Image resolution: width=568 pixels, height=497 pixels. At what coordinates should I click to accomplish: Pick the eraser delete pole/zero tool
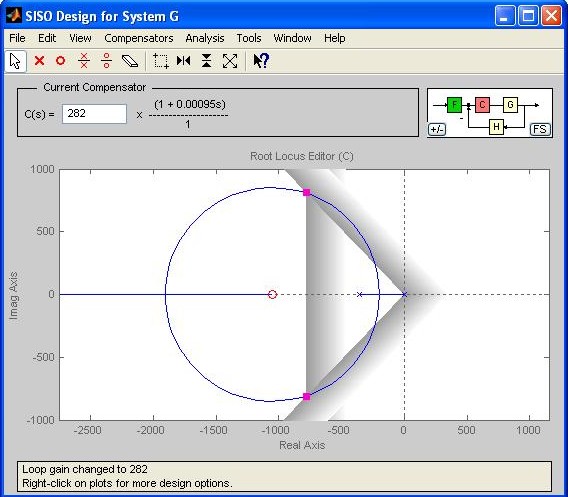point(130,61)
